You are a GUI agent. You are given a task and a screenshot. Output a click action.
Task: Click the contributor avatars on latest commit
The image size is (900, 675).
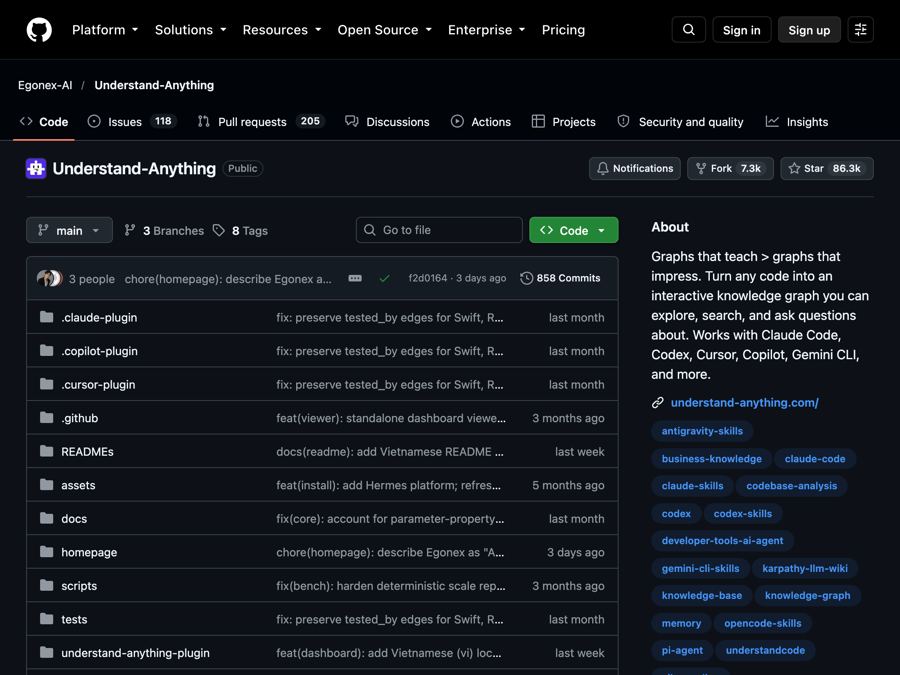click(x=50, y=278)
